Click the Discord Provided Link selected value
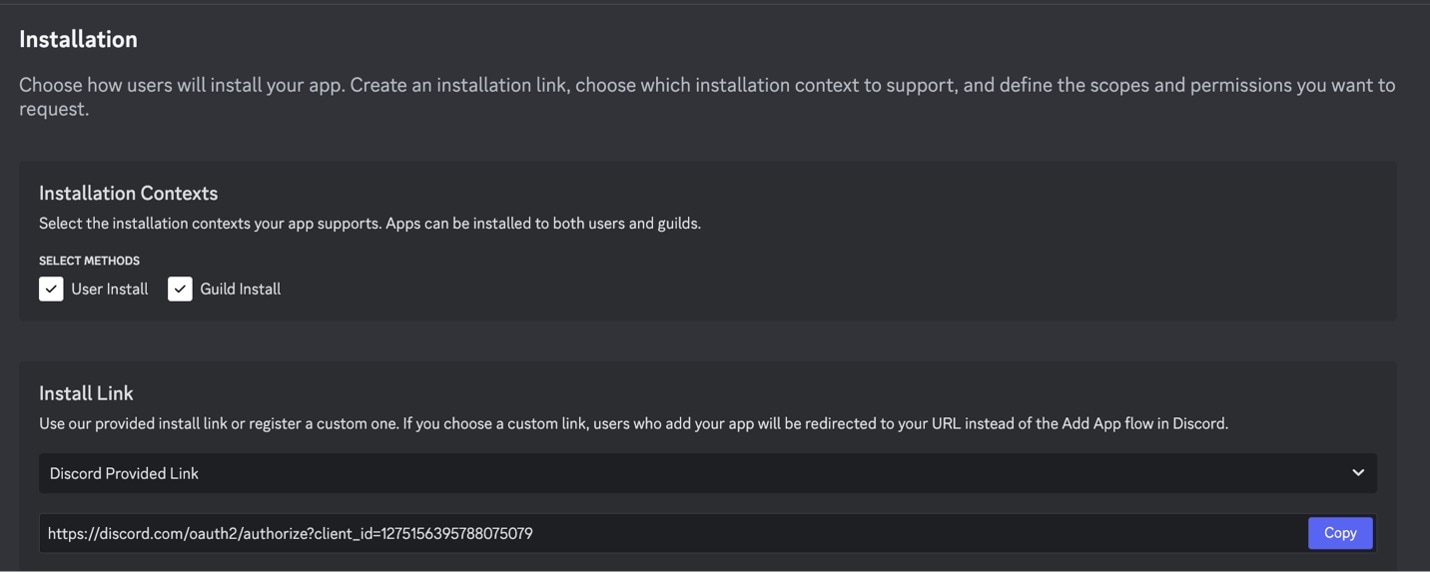Screen dimensions: 1430x574 124,473
